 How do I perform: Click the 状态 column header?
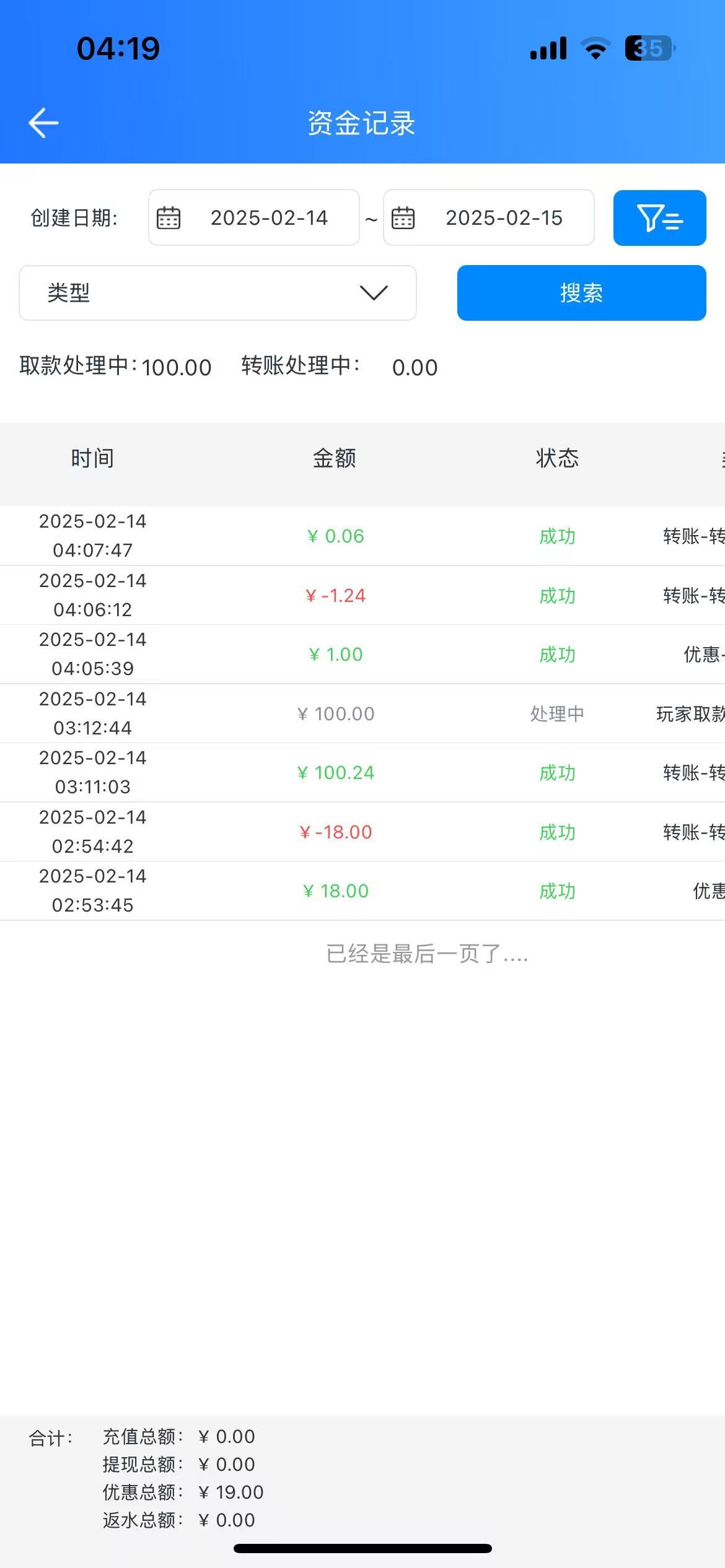pos(557,458)
